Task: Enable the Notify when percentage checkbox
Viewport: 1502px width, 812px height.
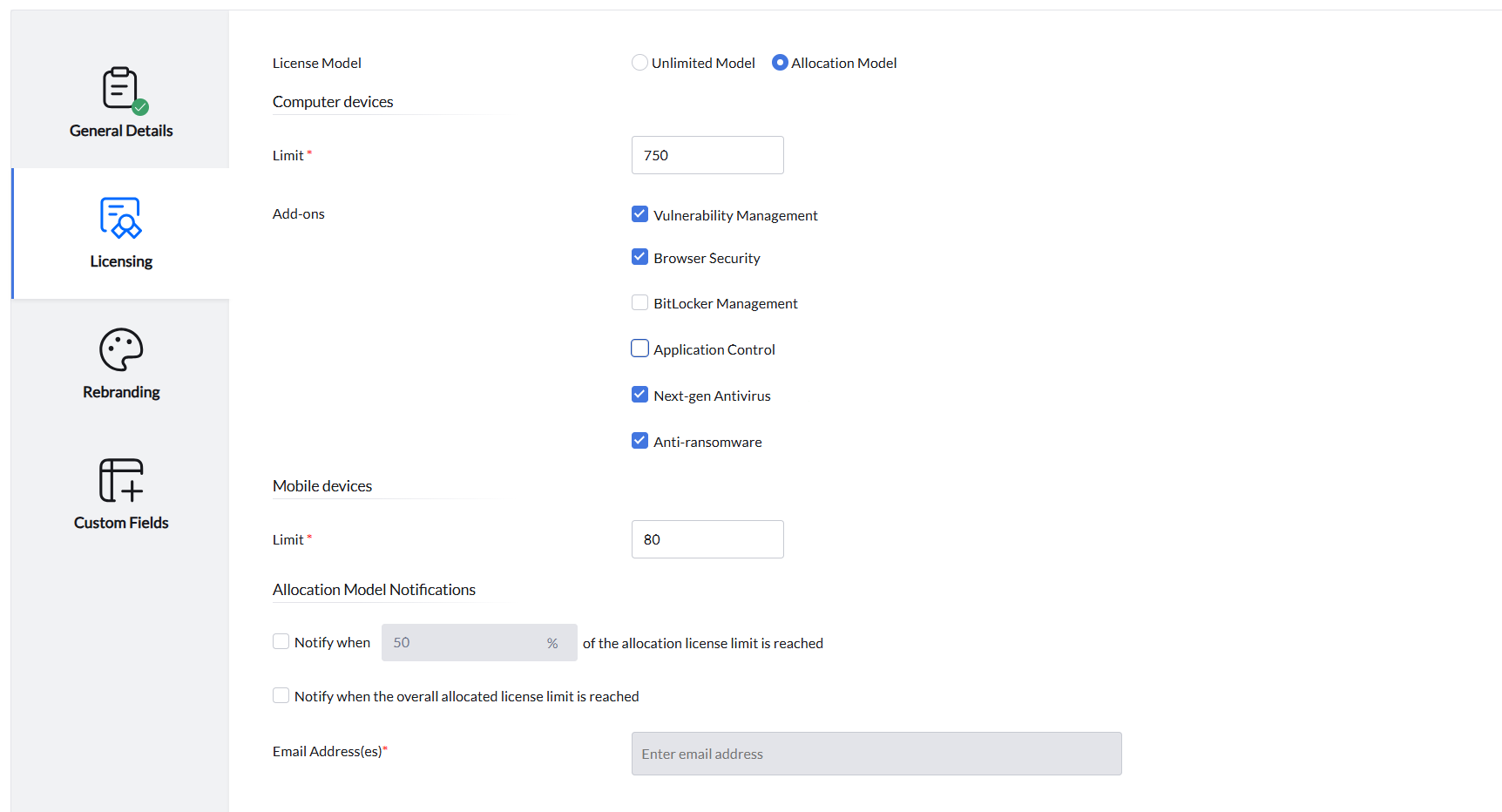Action: pos(281,642)
